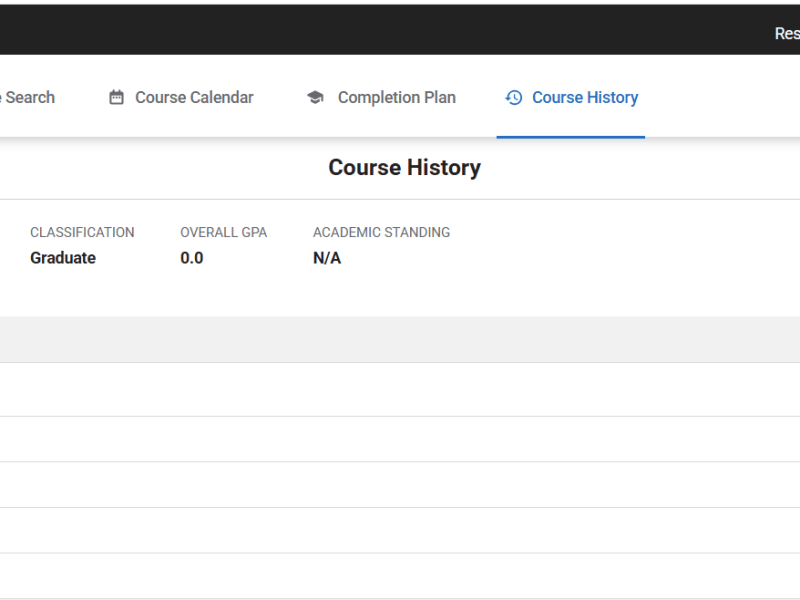The width and height of the screenshot is (800, 600).
Task: Click the history clock icon beside Course History
Action: 514,97
